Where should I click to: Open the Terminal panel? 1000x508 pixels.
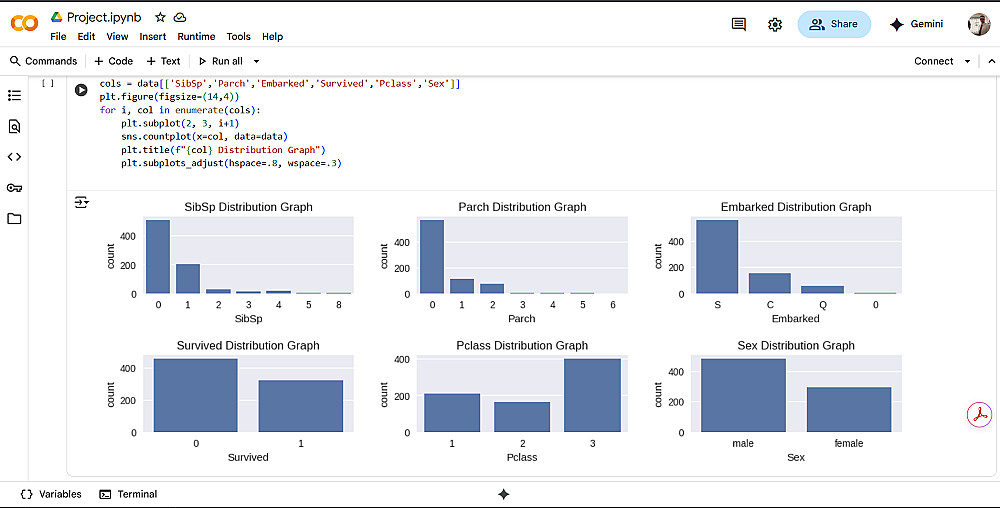128,494
